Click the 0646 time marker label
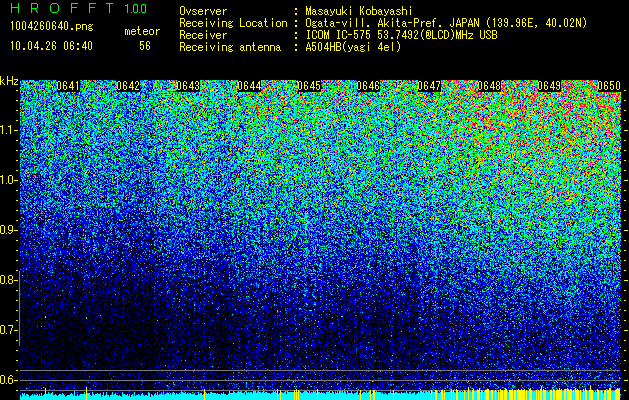The image size is (629, 400). pos(368,86)
